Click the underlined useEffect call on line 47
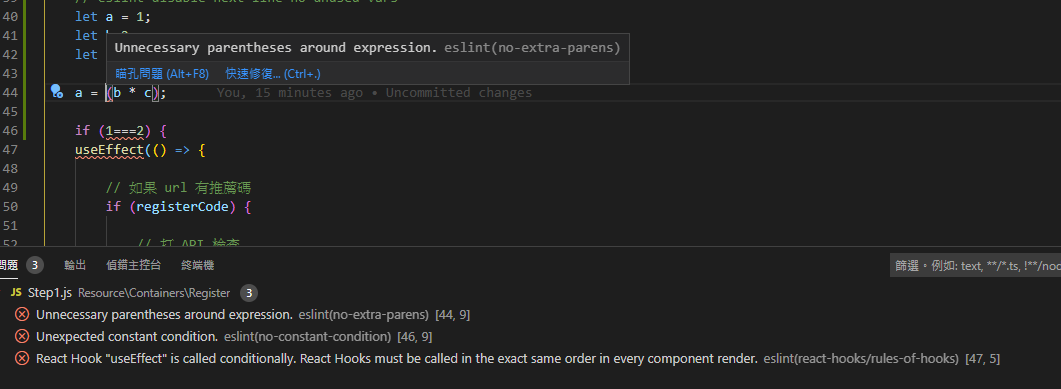This screenshot has height=389, width=1061. pyautogui.click(x=110, y=150)
